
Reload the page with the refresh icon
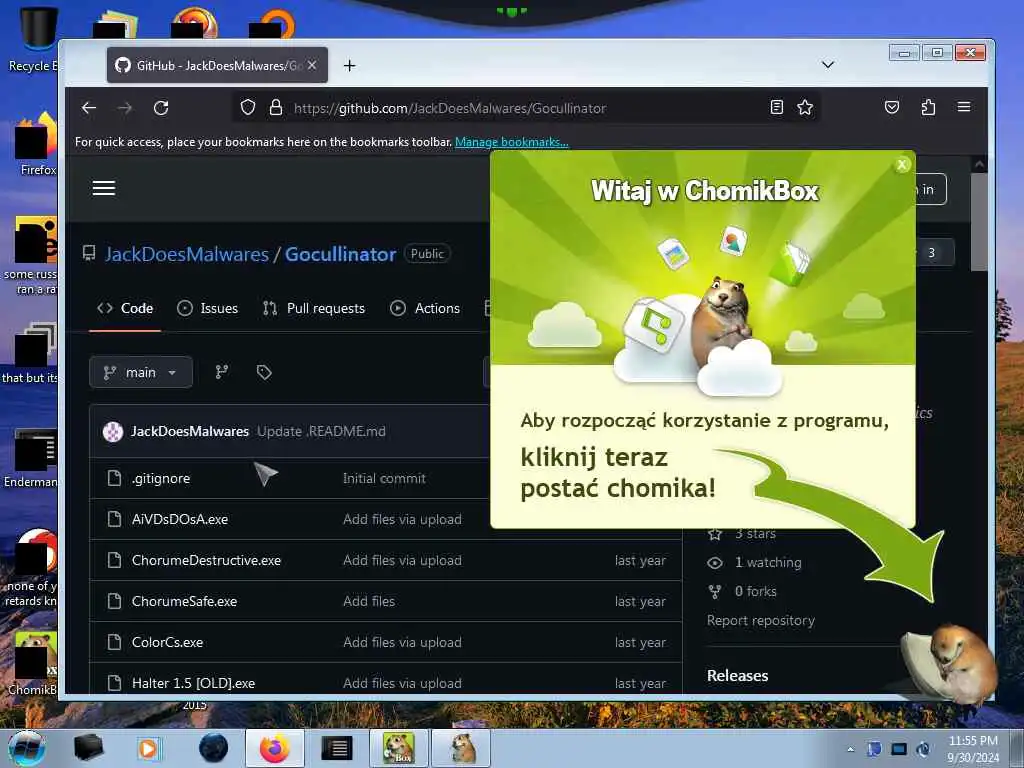pos(161,108)
